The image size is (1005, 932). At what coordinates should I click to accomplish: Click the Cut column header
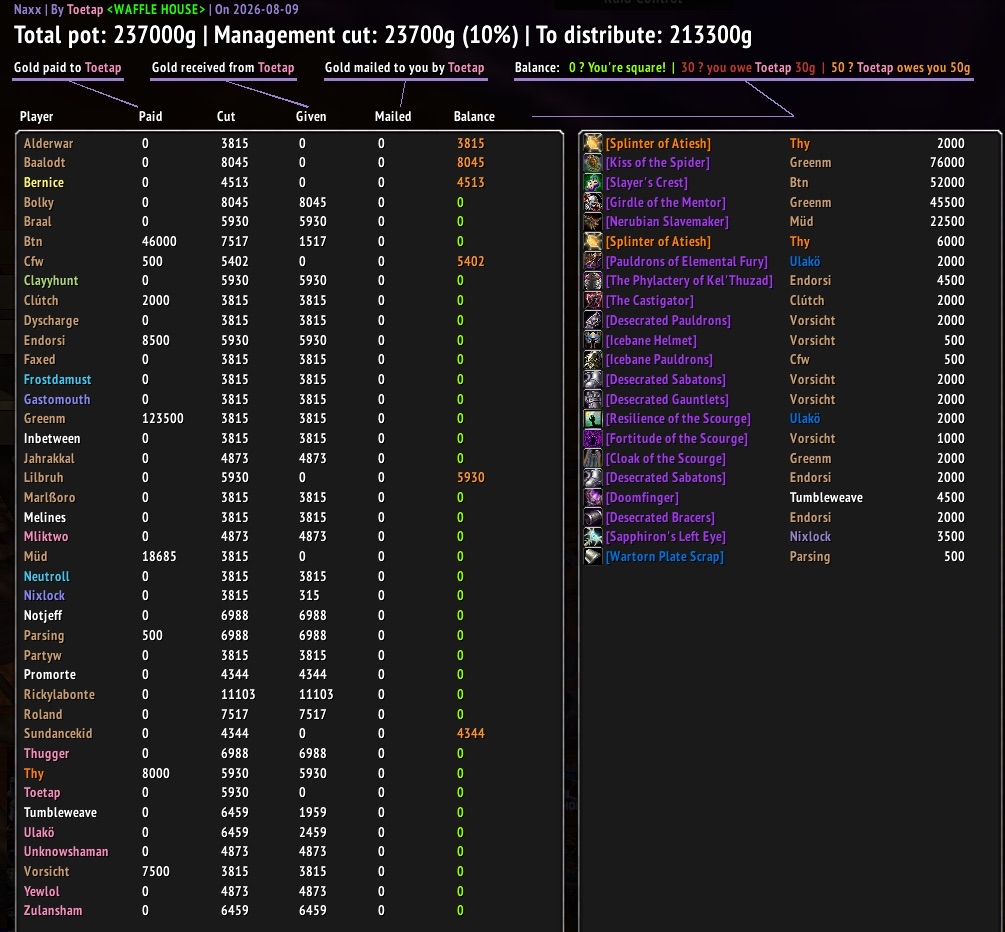[x=226, y=117]
